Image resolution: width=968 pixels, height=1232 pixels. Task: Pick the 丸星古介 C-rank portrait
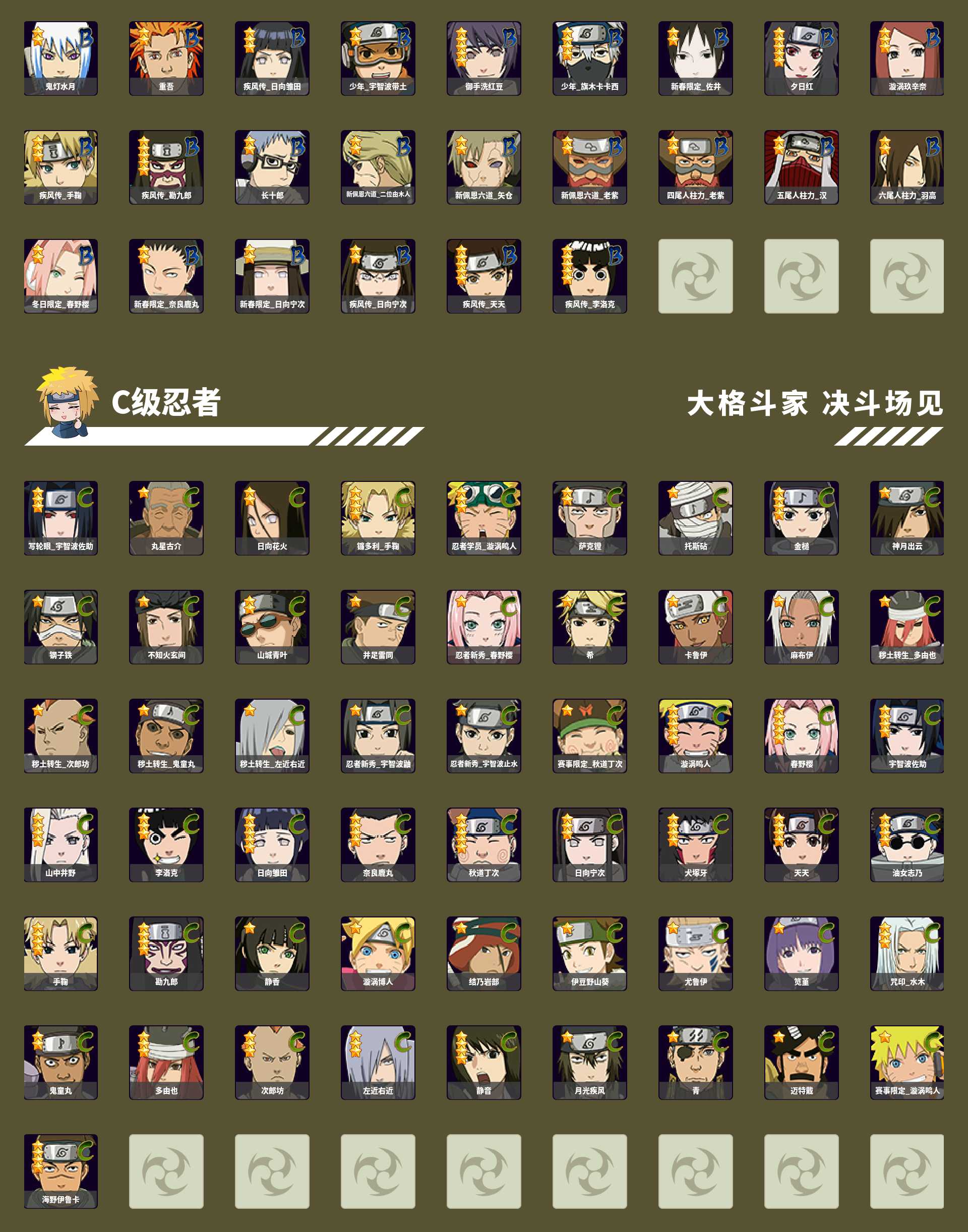point(166,518)
